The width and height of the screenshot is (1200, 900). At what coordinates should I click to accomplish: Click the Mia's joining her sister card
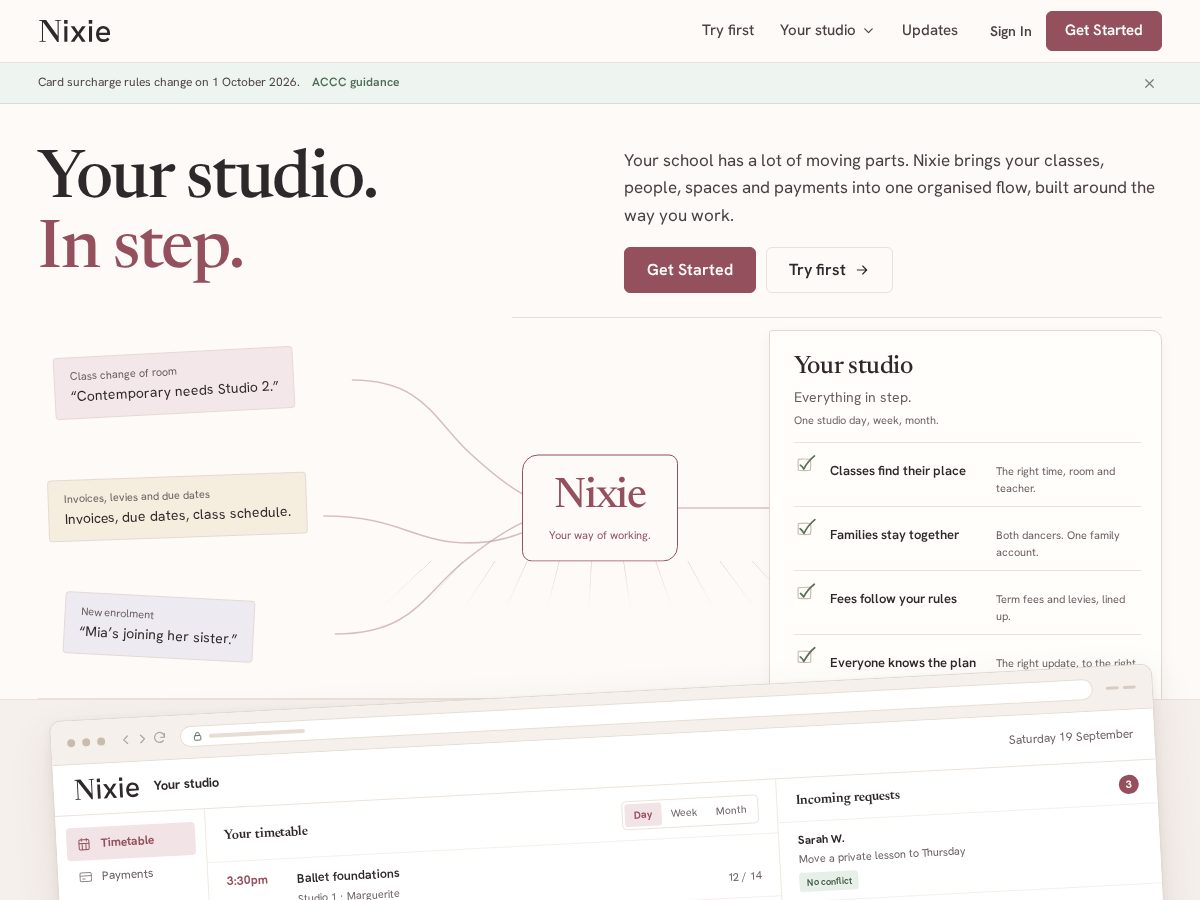tap(159, 626)
